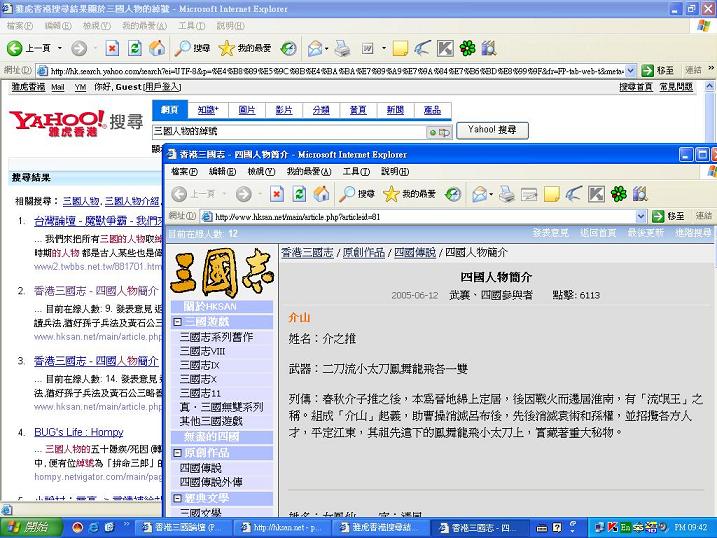Open Back history dropdown arrow in Yahoo window
This screenshot has height=538, width=717.
[x=59, y=48]
